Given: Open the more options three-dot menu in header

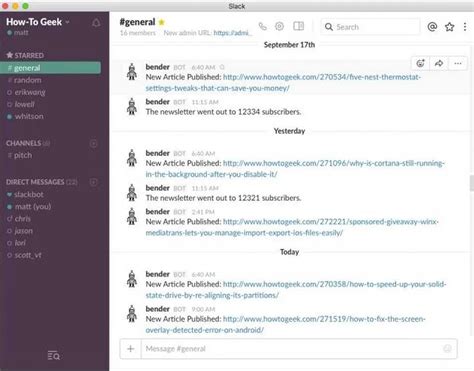Looking at the screenshot, I should [x=465, y=27].
